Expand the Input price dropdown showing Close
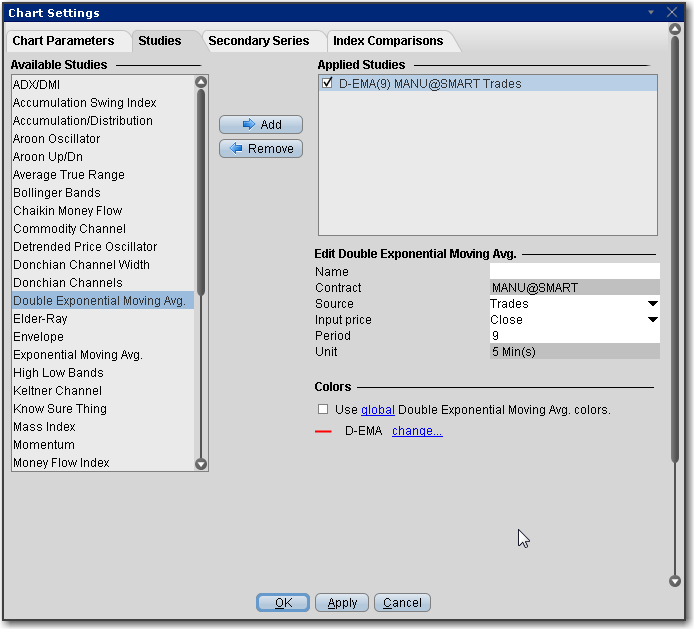Image resolution: width=694 pixels, height=629 pixels. 652,320
